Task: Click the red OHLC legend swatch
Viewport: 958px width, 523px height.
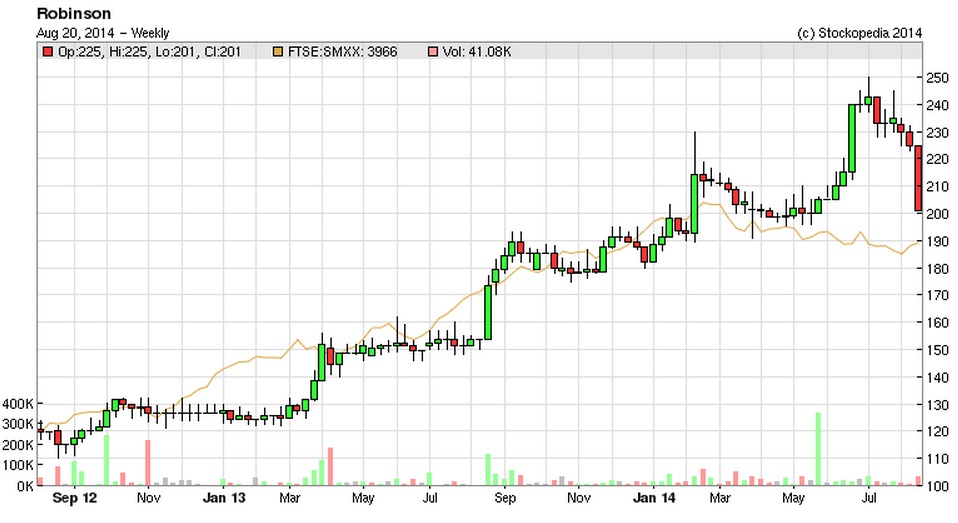Action: pyautogui.click(x=48, y=52)
